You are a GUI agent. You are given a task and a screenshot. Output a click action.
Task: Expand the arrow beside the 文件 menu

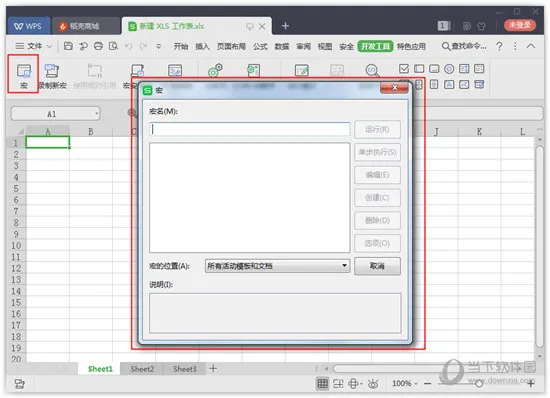click(x=49, y=46)
